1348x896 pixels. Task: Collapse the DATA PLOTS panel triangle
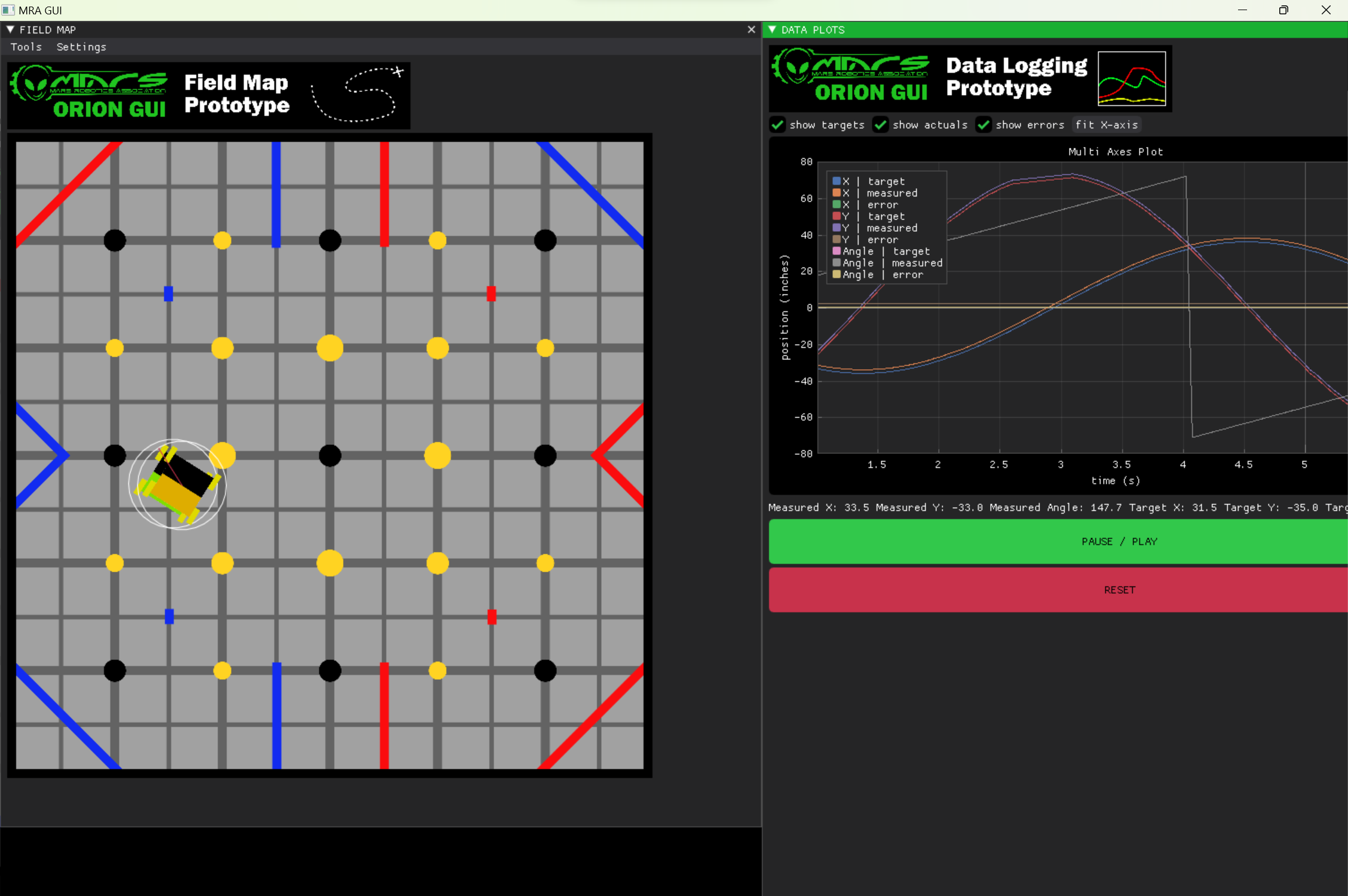coord(772,30)
